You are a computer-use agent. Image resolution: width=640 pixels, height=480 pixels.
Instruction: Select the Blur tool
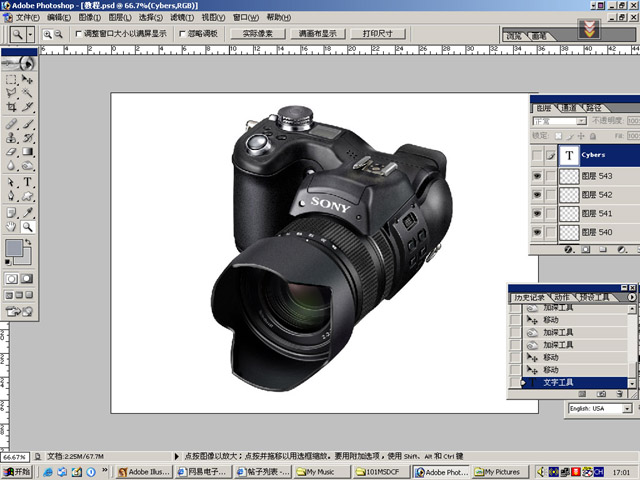coord(11,165)
